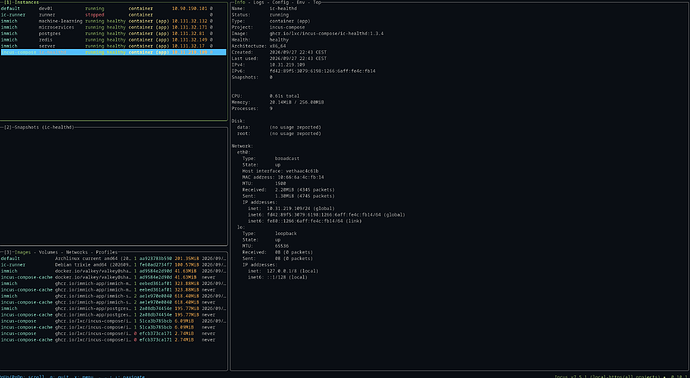Click IP 10.131.32.132 in instances list

point(190,21)
